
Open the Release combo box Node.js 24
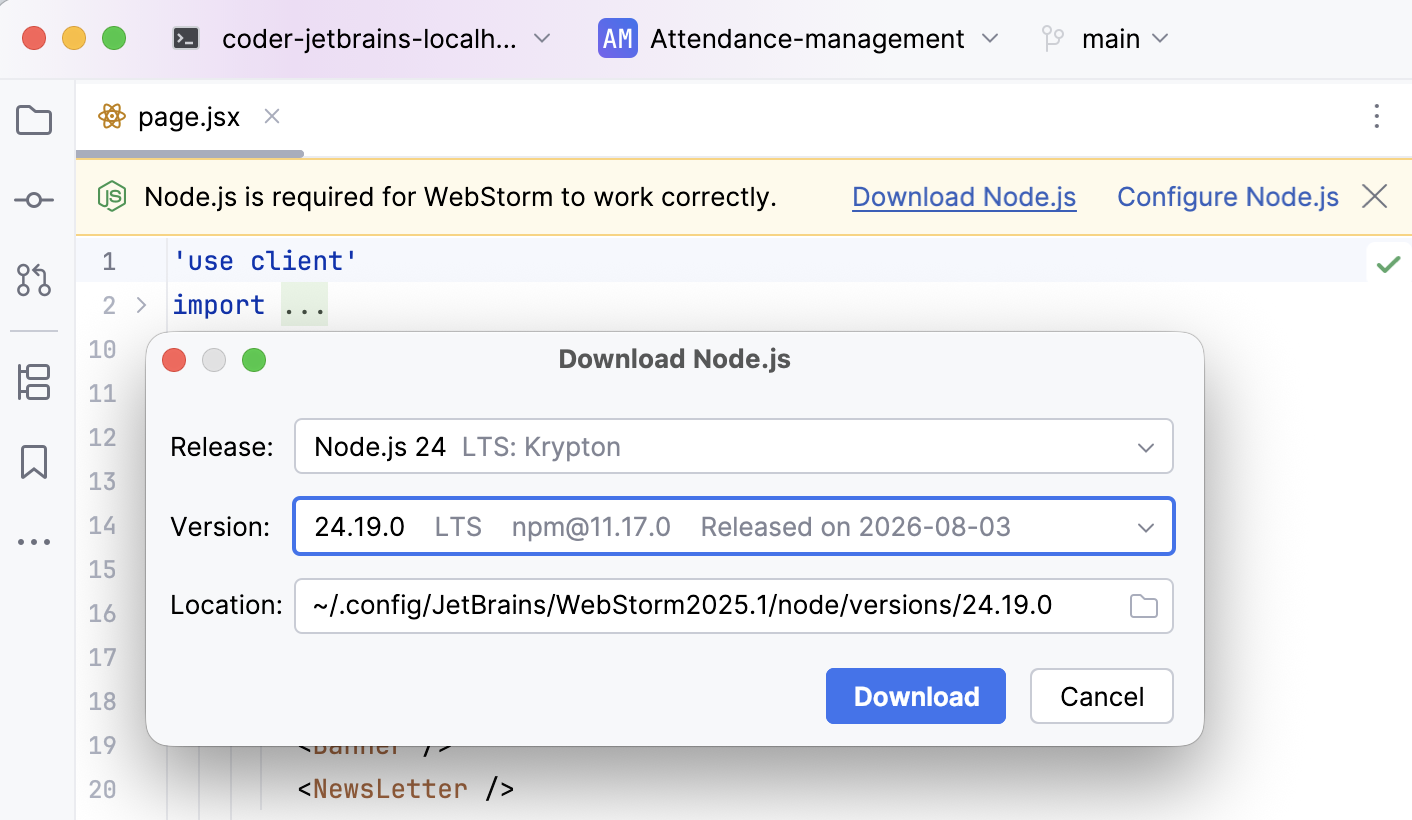(x=734, y=446)
